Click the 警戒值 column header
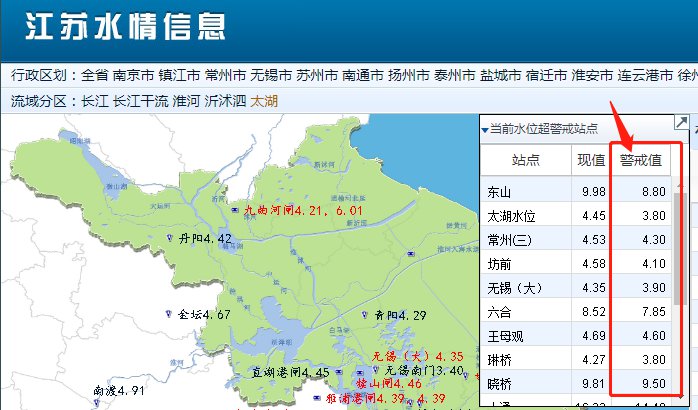Image resolution: width=698 pixels, height=410 pixels. [x=641, y=160]
